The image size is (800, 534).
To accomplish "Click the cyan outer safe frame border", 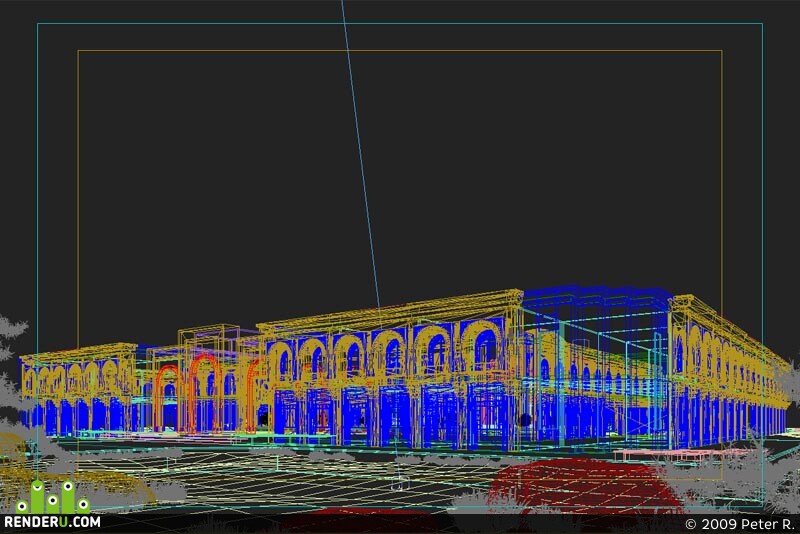I will (400, 23).
